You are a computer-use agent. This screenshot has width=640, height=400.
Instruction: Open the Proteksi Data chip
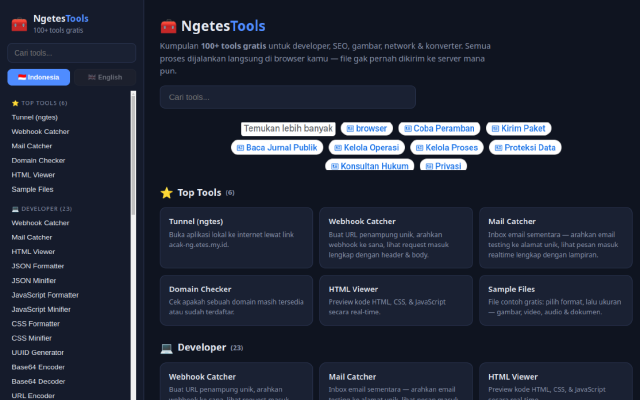(525, 148)
